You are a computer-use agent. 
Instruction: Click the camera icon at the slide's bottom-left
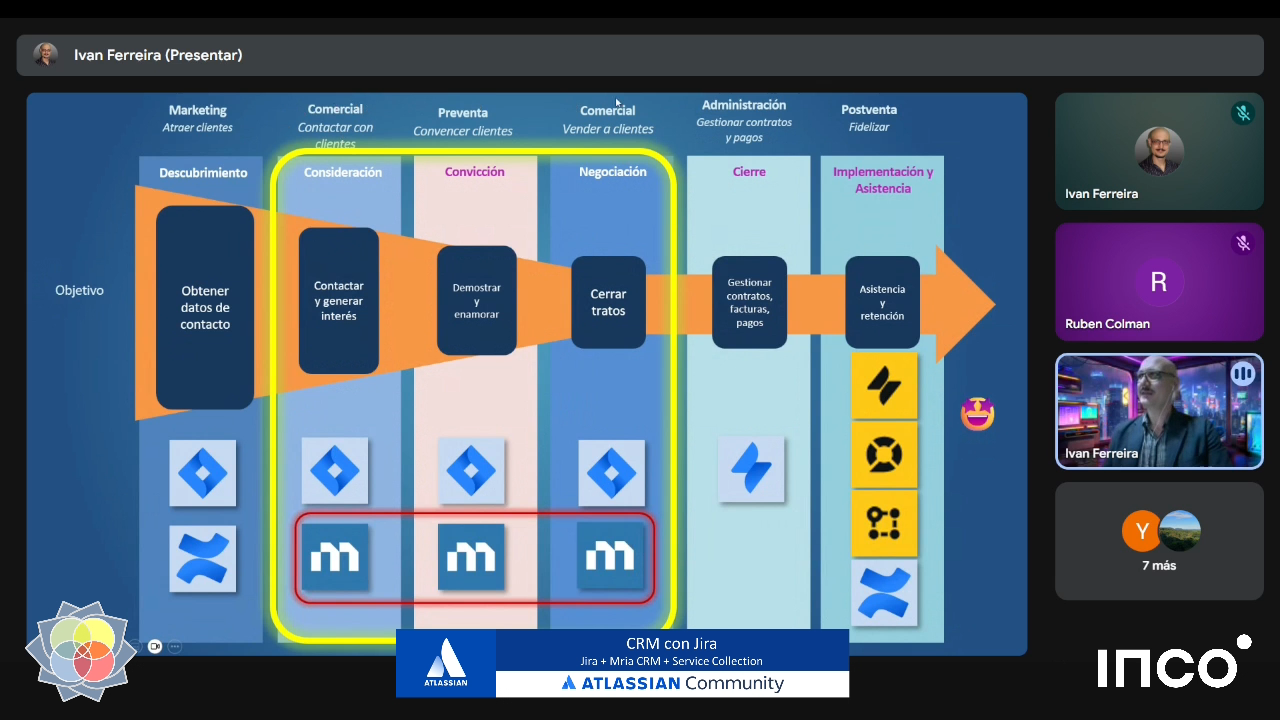155,646
